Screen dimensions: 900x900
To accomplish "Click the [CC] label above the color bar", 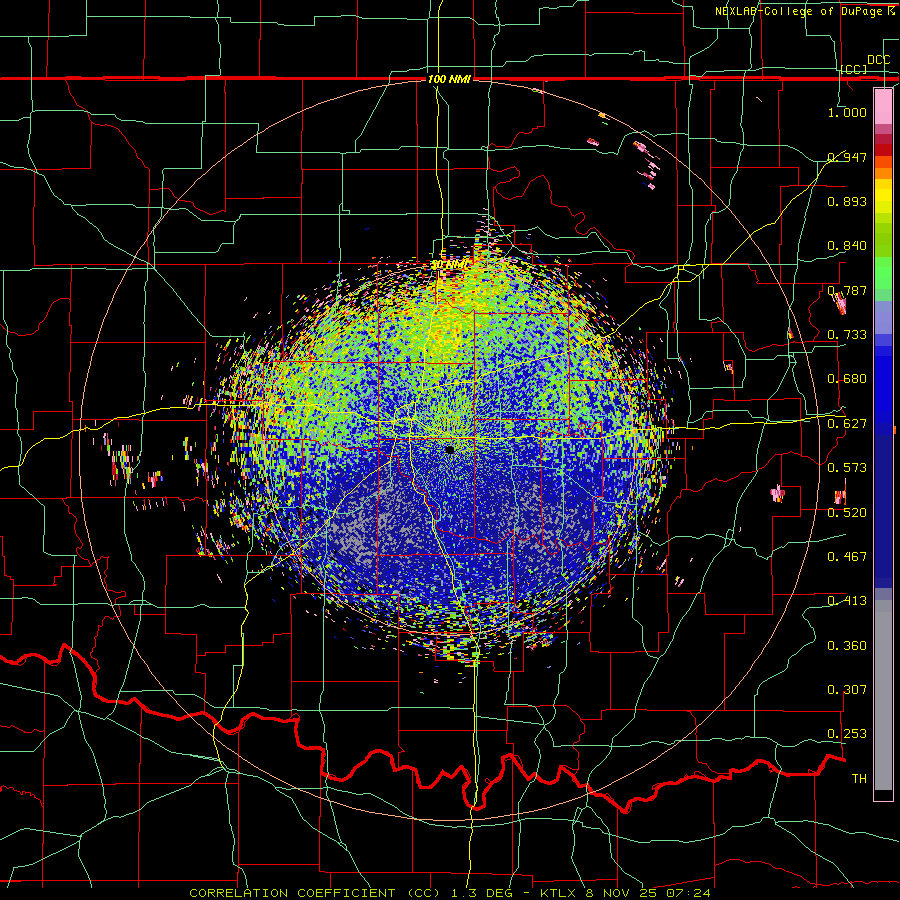I will point(854,69).
